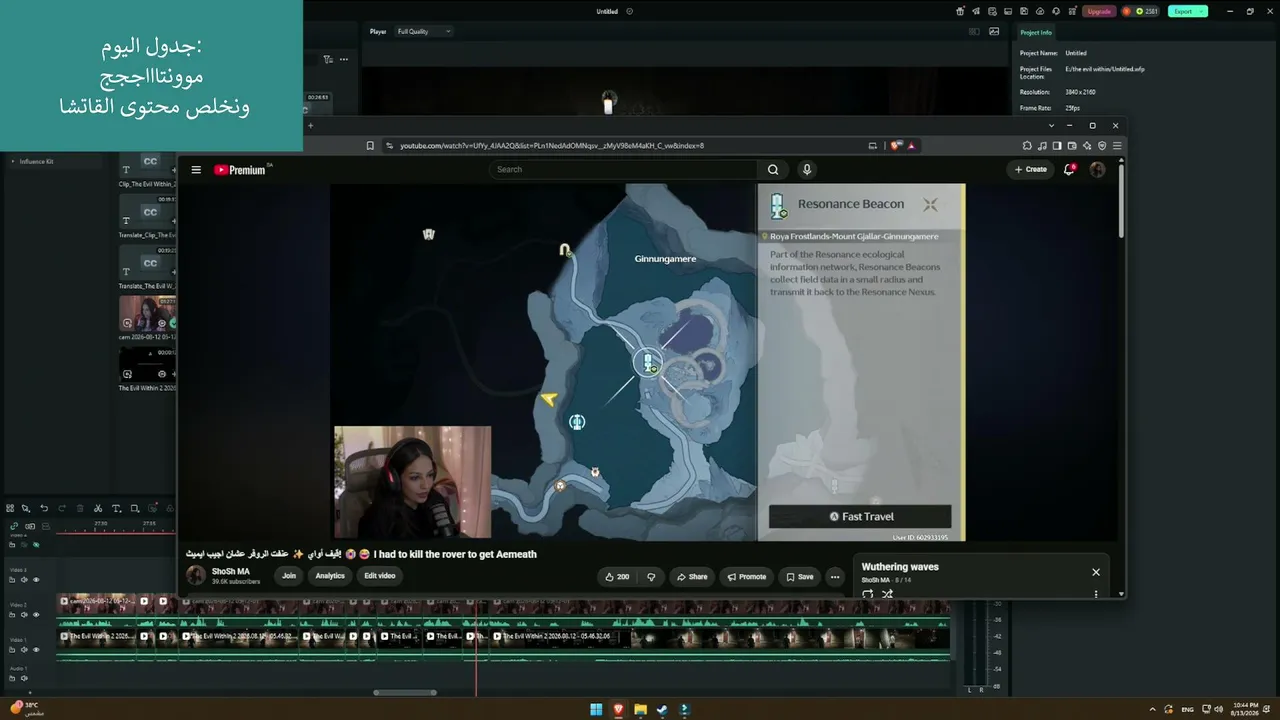Click Fast Travel in the video
This screenshot has width=1280, height=720.
point(860,516)
